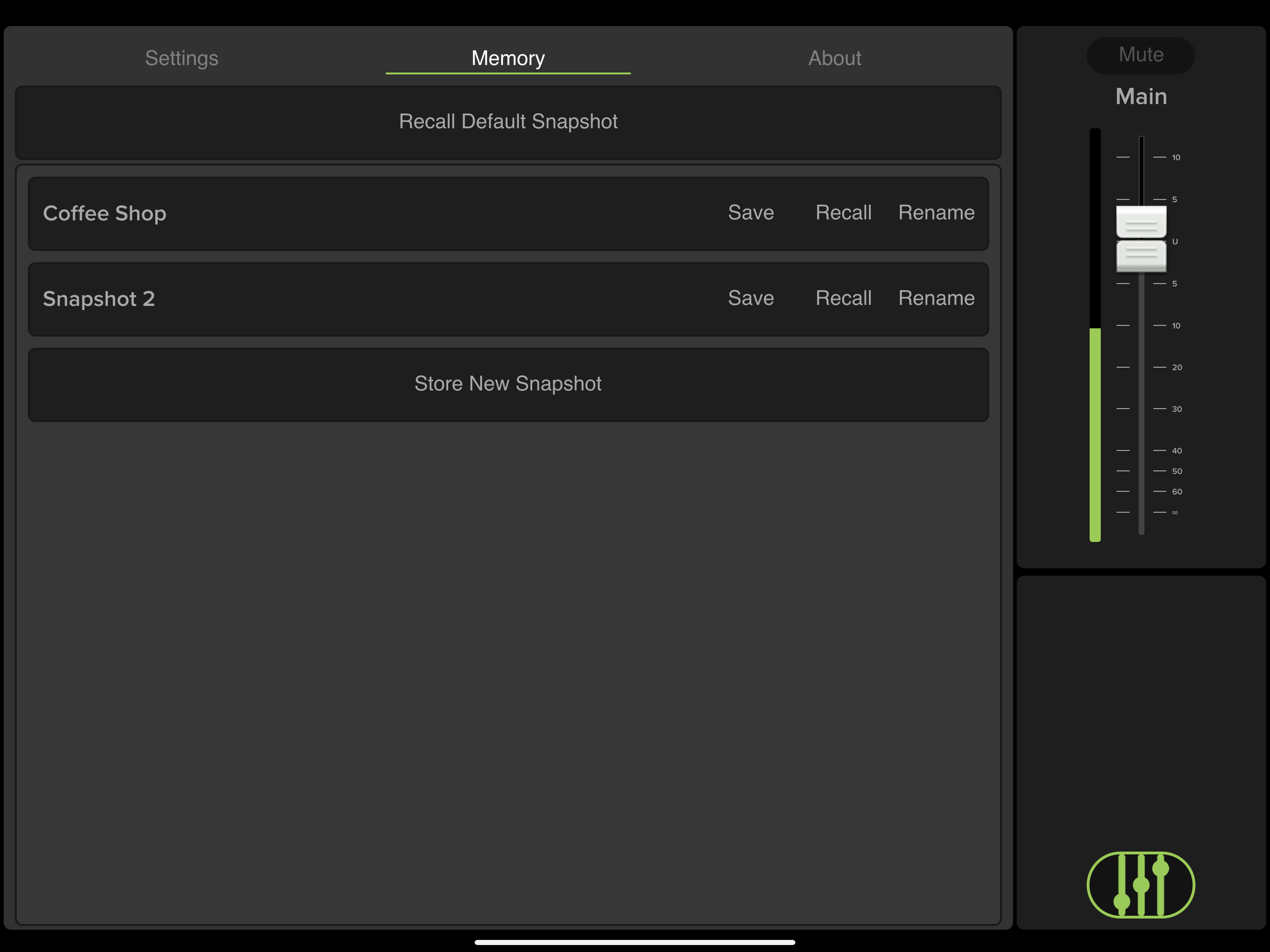Select the Coffee Shop snapshot name
The image size is (1270, 952).
coord(105,213)
